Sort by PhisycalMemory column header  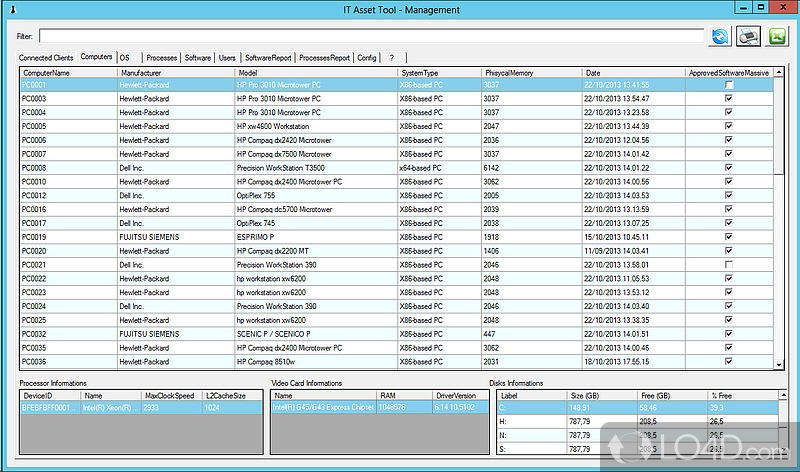tap(532, 73)
